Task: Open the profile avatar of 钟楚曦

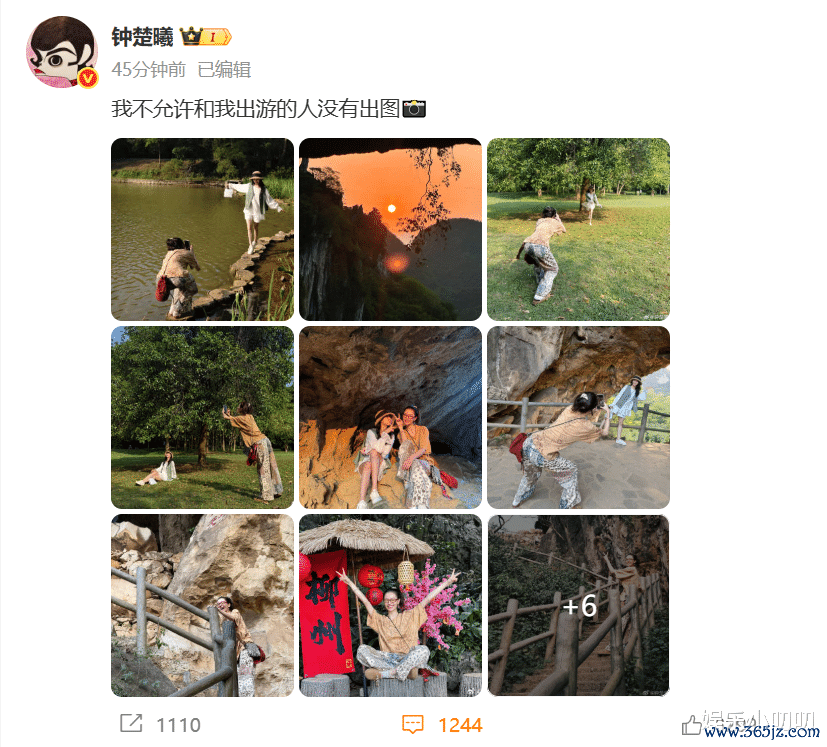Action: [62, 52]
